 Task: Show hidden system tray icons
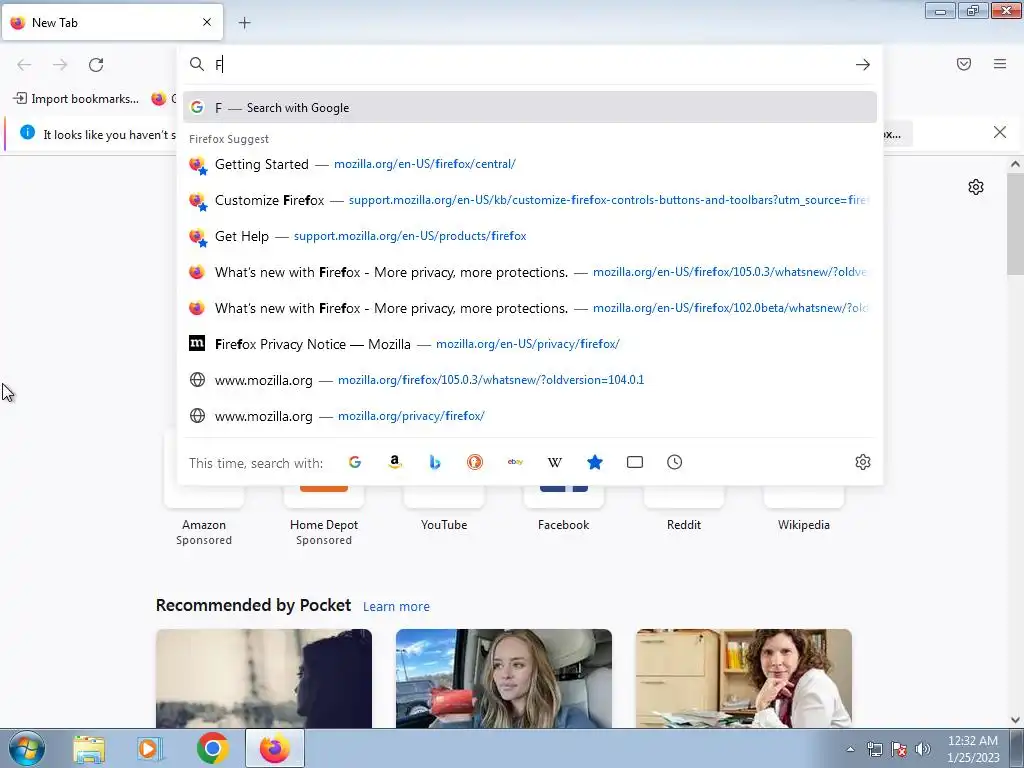850,750
